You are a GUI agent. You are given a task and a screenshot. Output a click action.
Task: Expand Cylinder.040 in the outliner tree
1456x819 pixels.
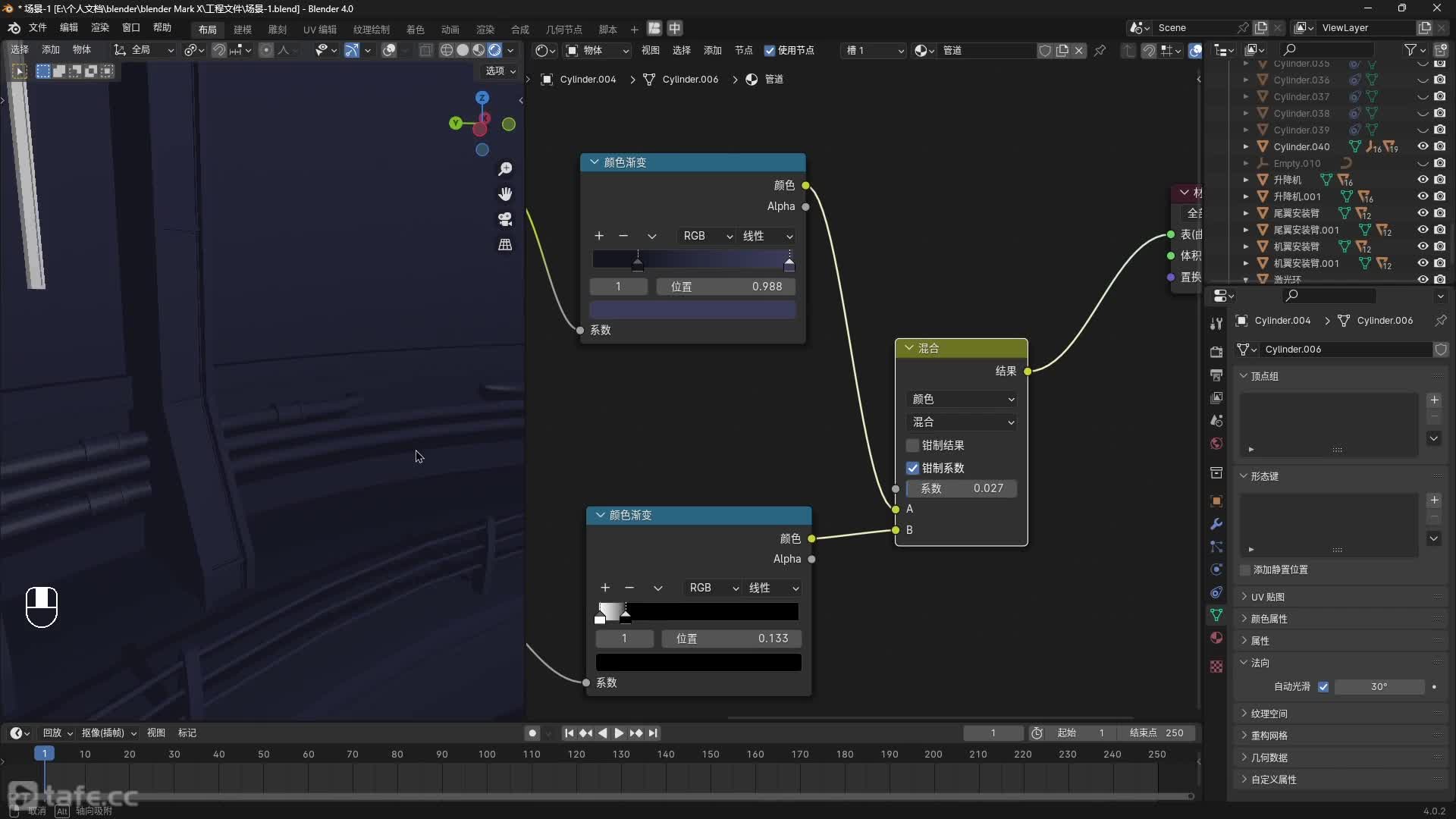1246,146
